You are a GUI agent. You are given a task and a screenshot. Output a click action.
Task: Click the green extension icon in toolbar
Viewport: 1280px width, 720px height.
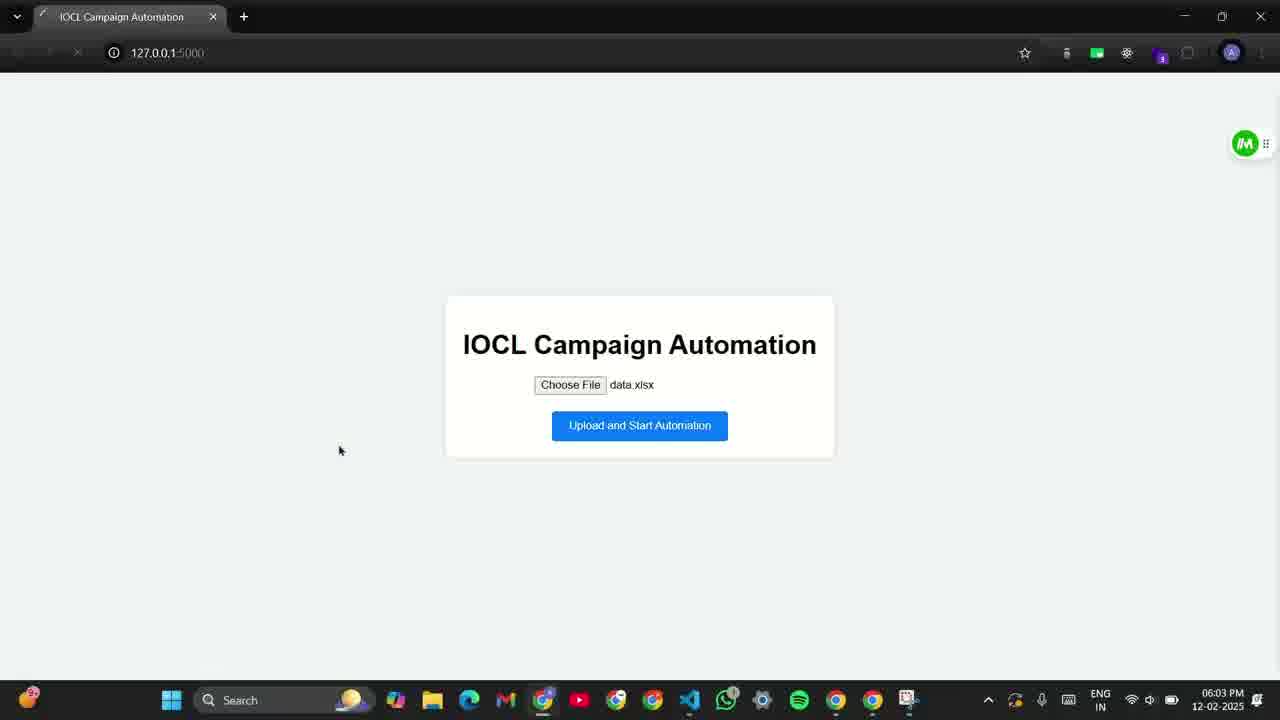coord(1097,53)
